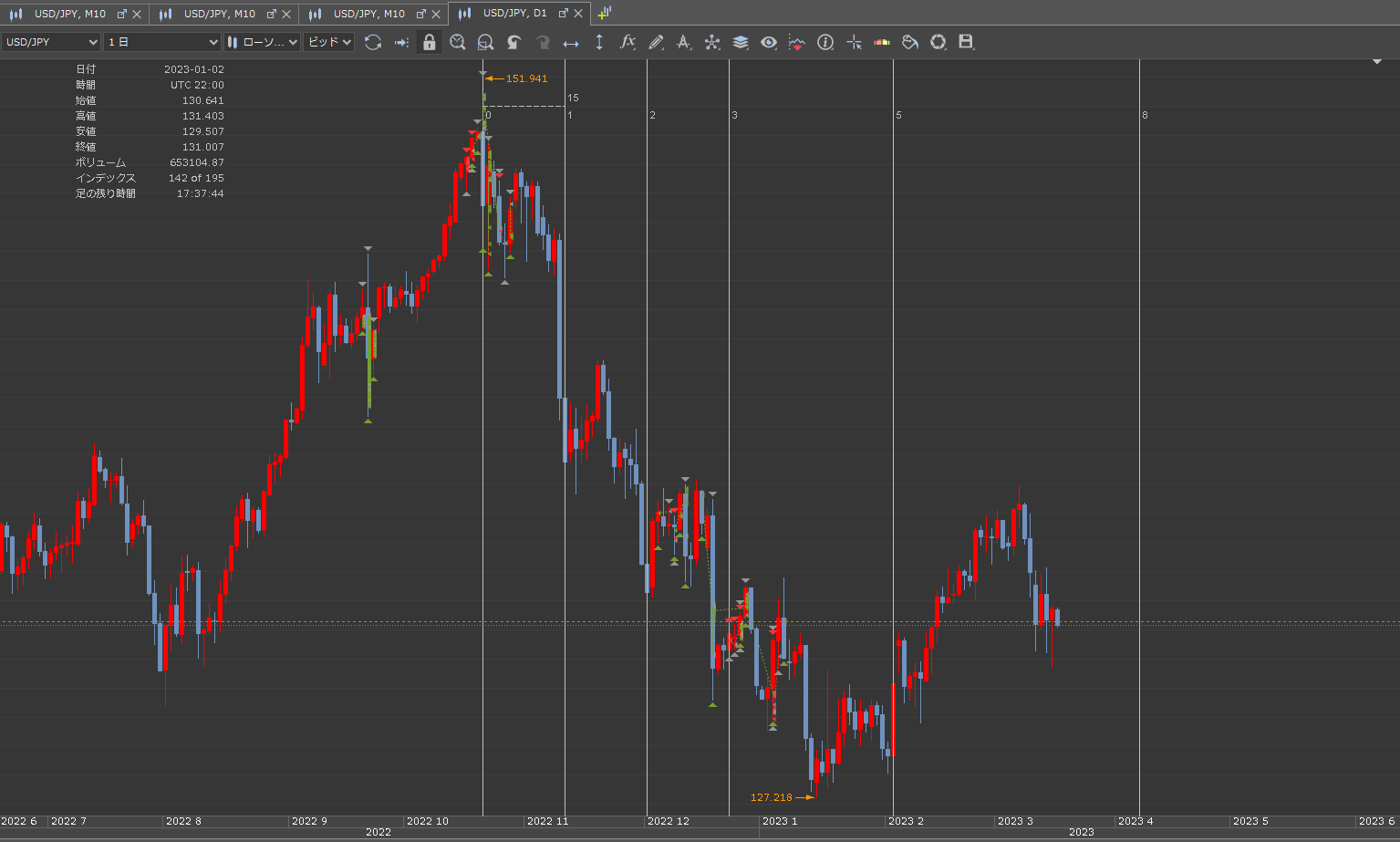Click the 151.941 high price marker

click(526, 78)
